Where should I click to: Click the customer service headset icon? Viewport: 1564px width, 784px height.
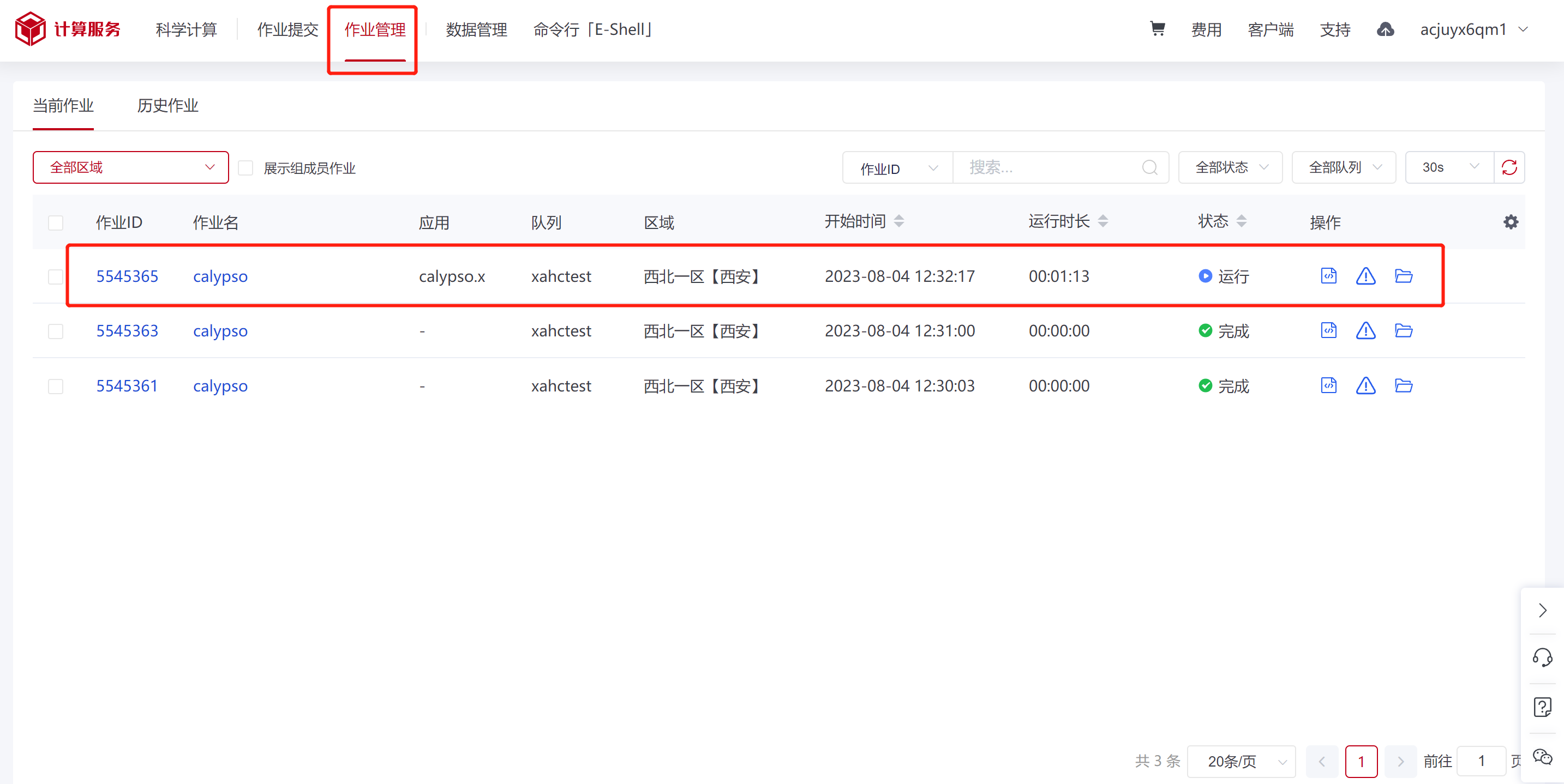tap(1542, 658)
